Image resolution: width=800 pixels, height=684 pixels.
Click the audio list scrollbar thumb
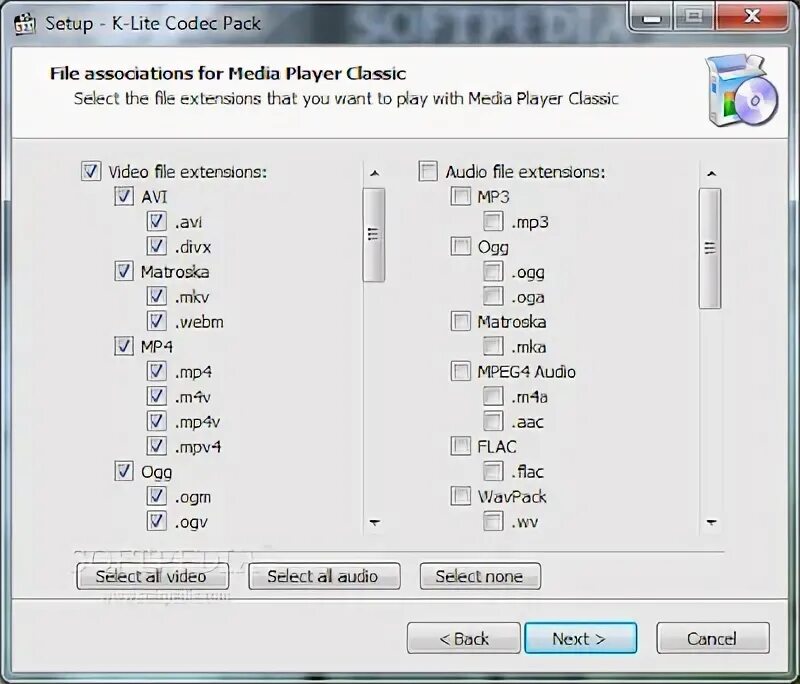(x=710, y=248)
